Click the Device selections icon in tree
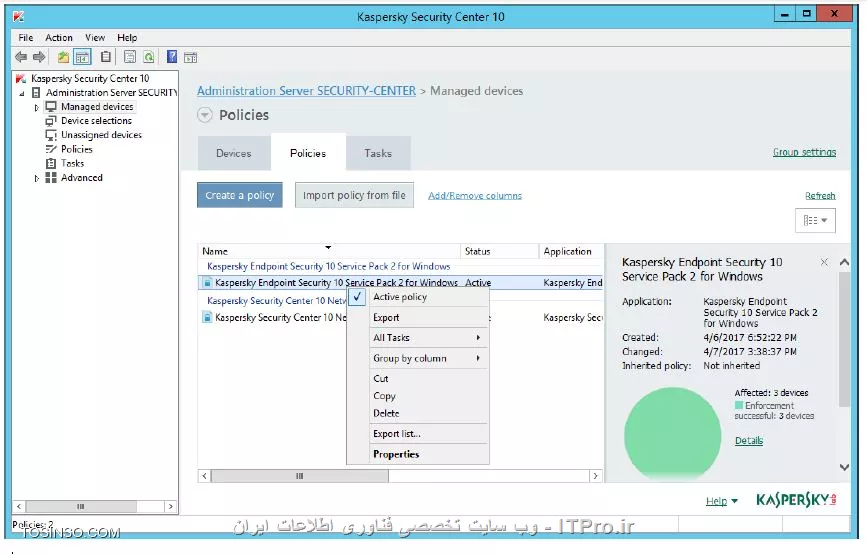This screenshot has height=554, width=867. 51,121
